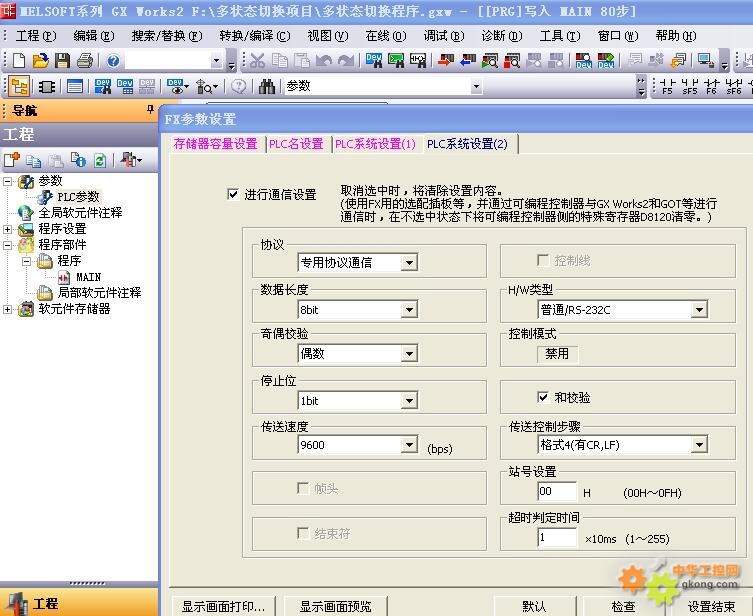Click the Copy icon in toolbar
Image resolution: width=753 pixels, height=616 pixels.
pos(279,60)
